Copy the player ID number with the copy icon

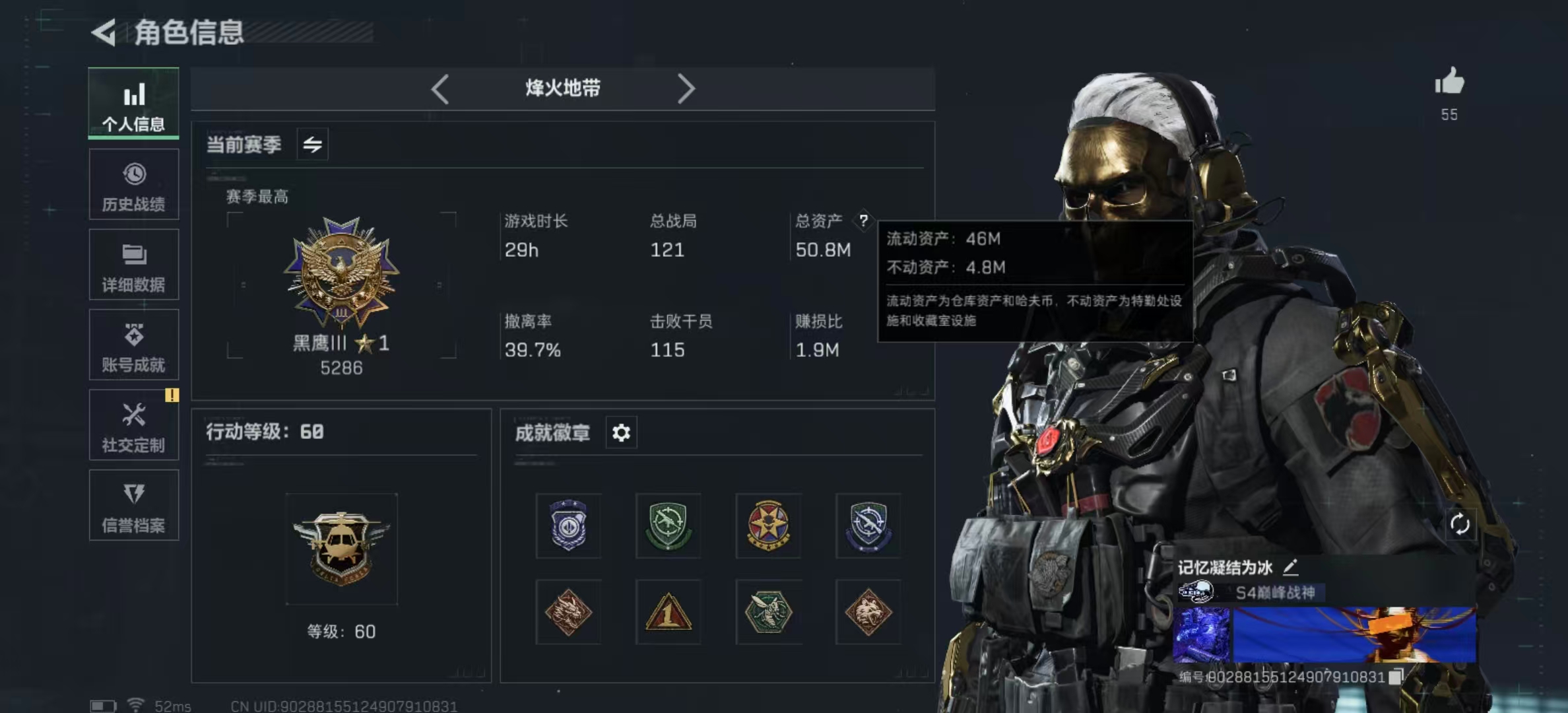[1396, 677]
